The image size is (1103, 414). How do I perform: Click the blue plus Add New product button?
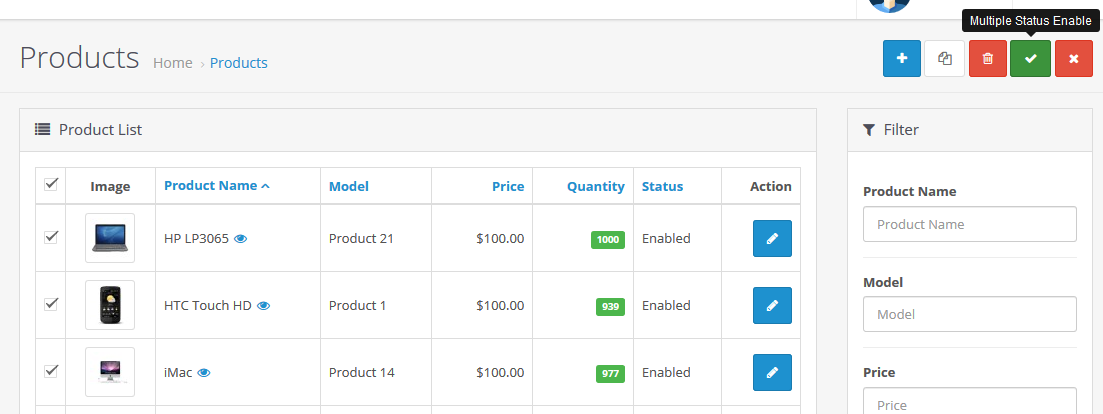click(x=902, y=58)
